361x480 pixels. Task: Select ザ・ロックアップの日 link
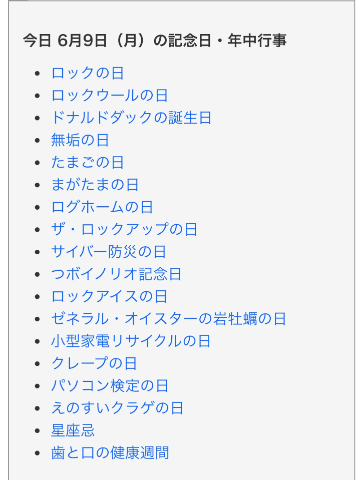124,229
